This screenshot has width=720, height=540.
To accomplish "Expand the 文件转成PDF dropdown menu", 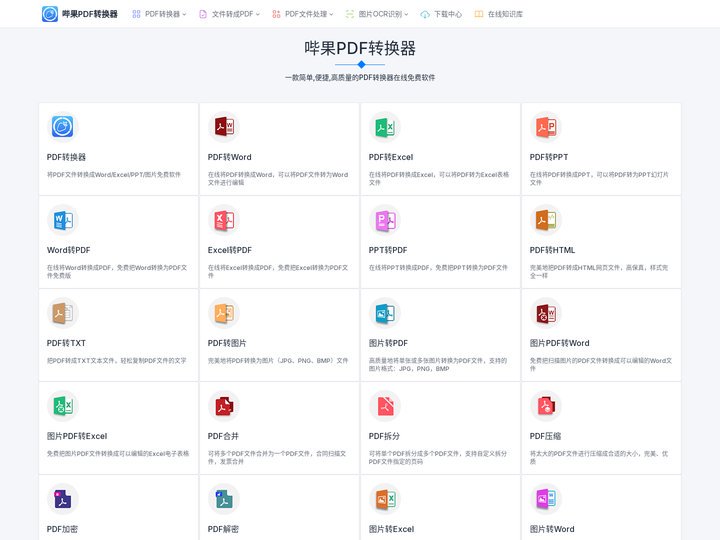I will 229,14.
